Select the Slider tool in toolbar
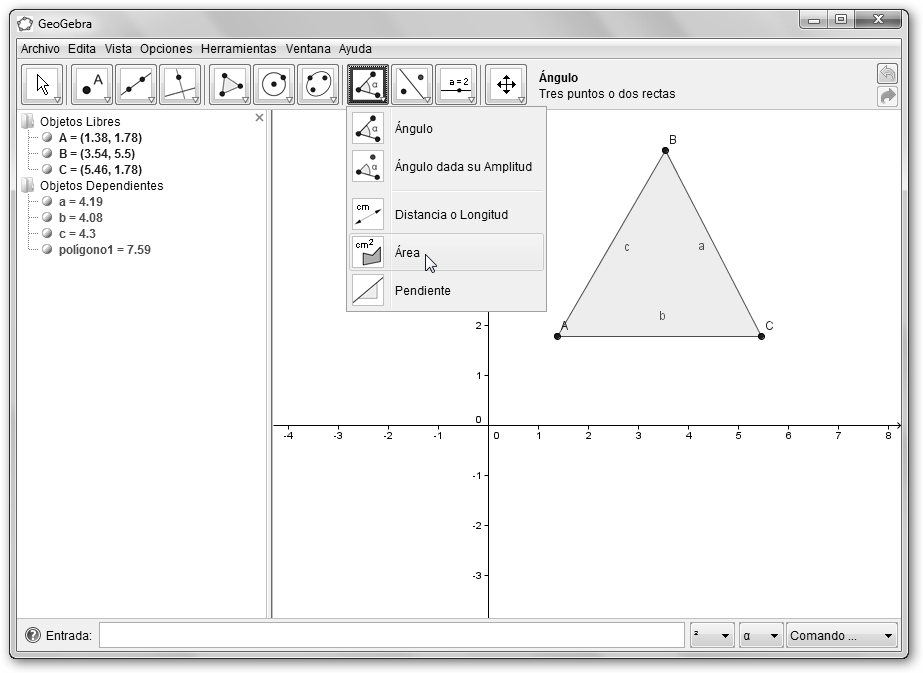Image resolution: width=923 pixels, height=673 pixels. pos(456,85)
